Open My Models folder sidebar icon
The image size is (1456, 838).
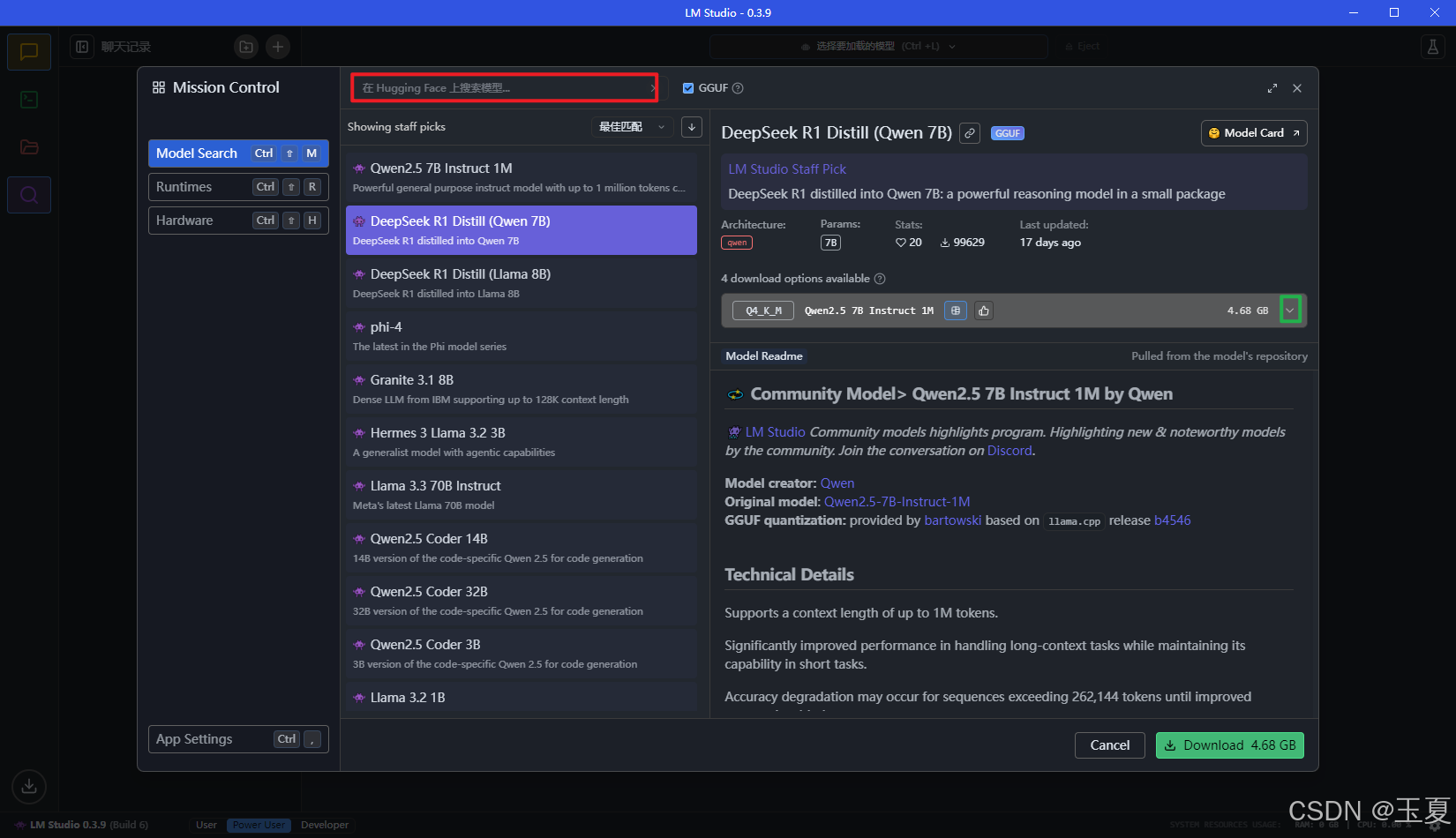tap(29, 147)
